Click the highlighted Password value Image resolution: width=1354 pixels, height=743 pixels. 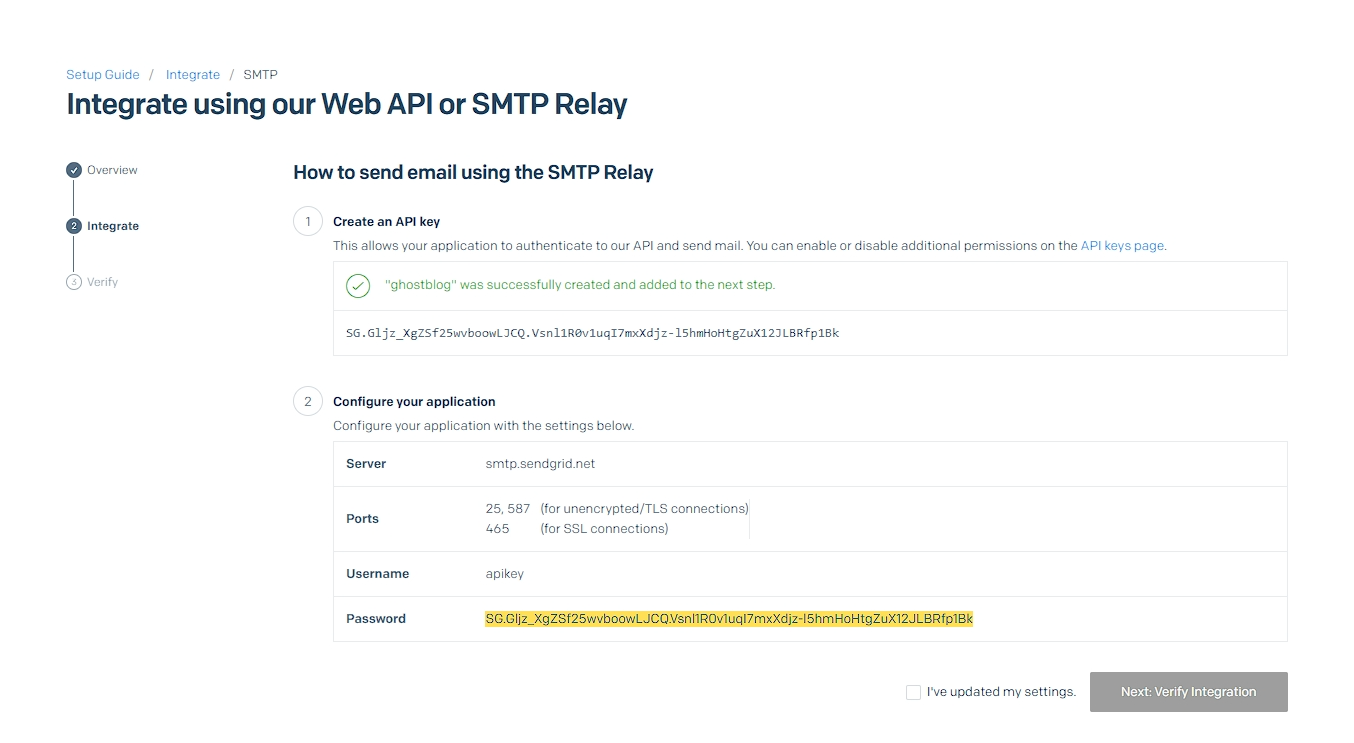[x=729, y=619]
